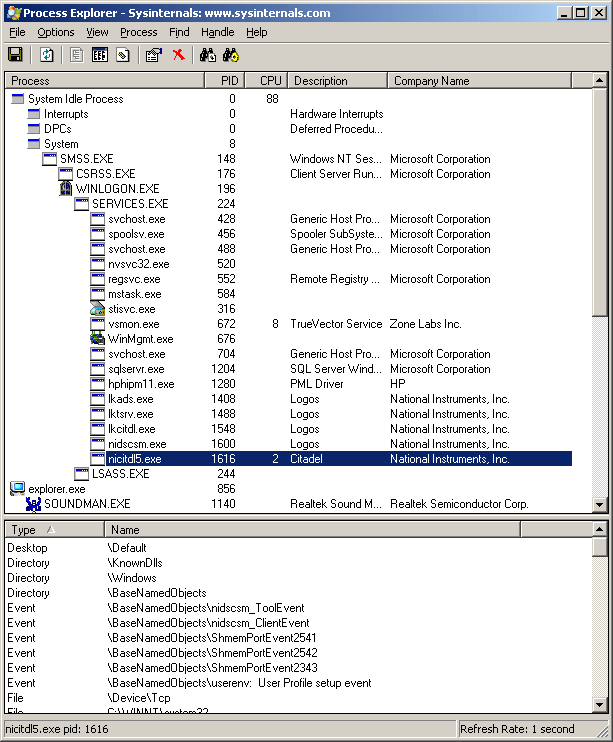
Task: Sort by the PID column header
Action: [225, 81]
